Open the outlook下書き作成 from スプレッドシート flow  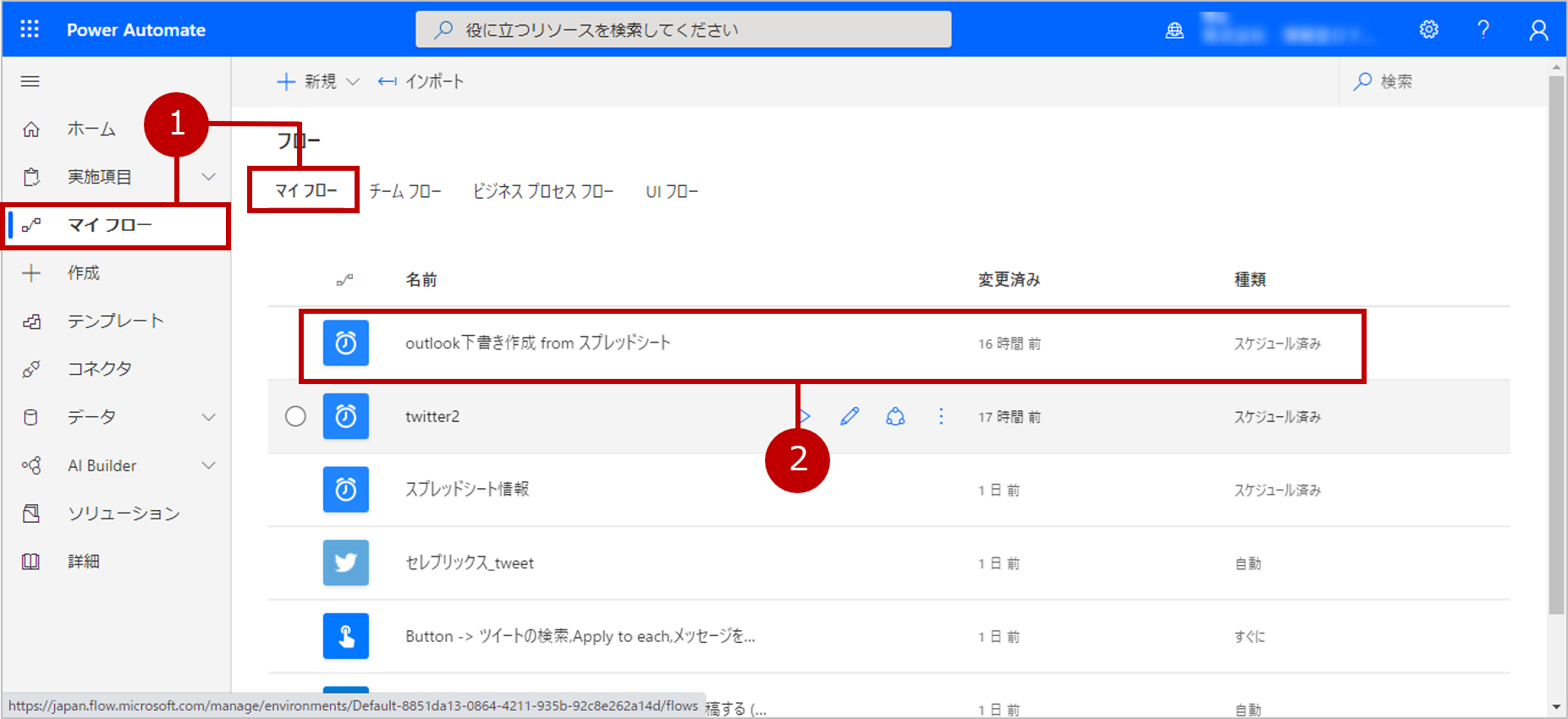pyautogui.click(x=538, y=343)
